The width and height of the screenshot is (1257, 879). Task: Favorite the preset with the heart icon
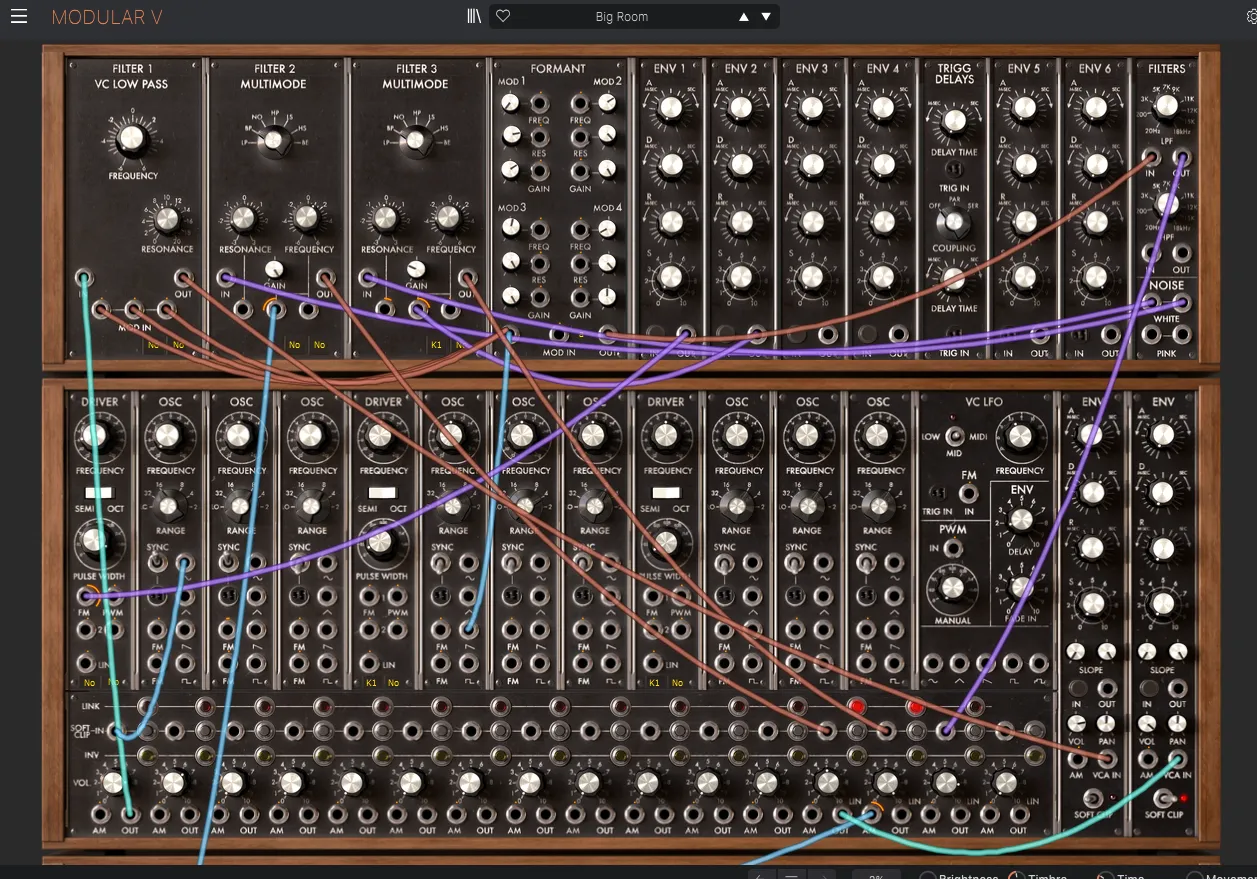(x=503, y=16)
